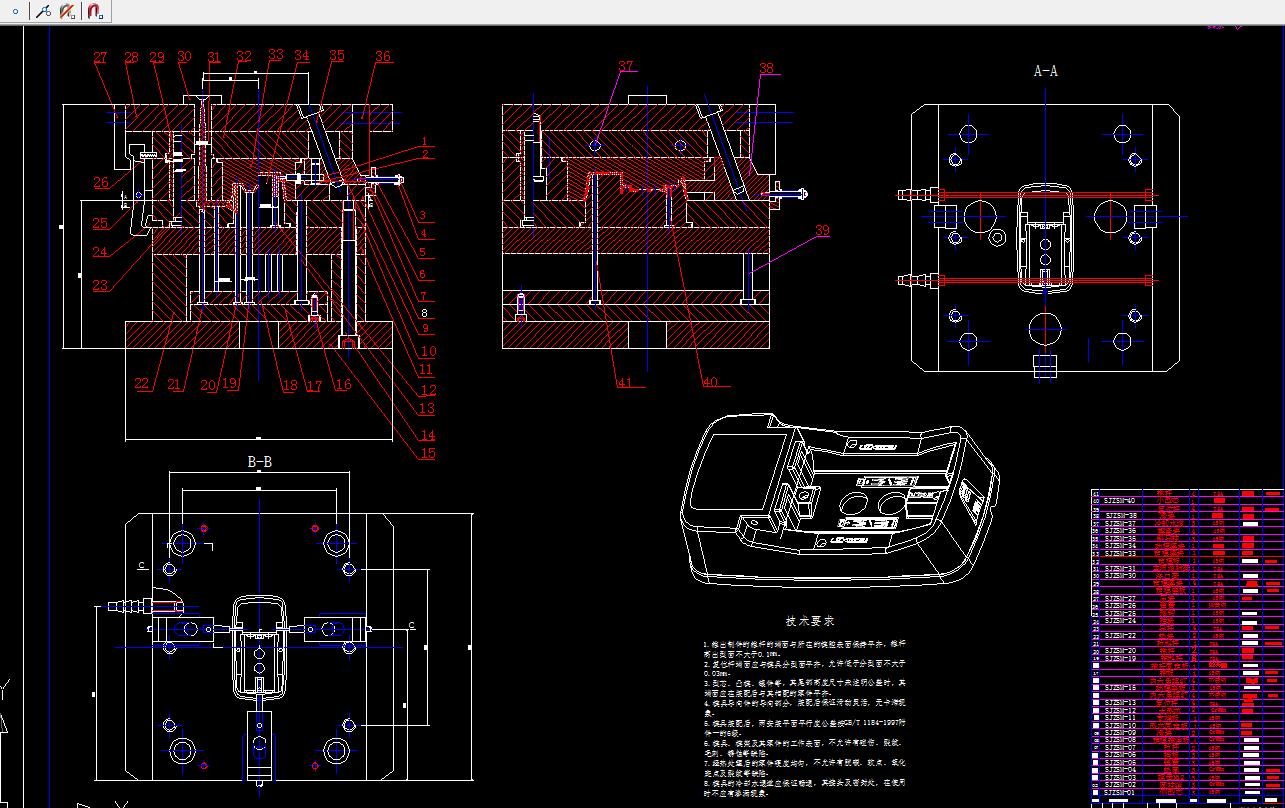Click part callout number 39
The image size is (1285, 808).
822,231
